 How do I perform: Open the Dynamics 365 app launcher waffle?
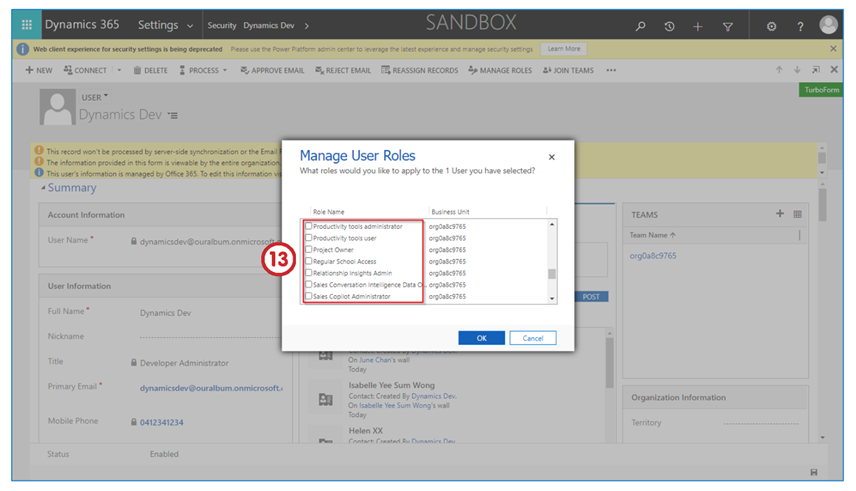click(26, 25)
